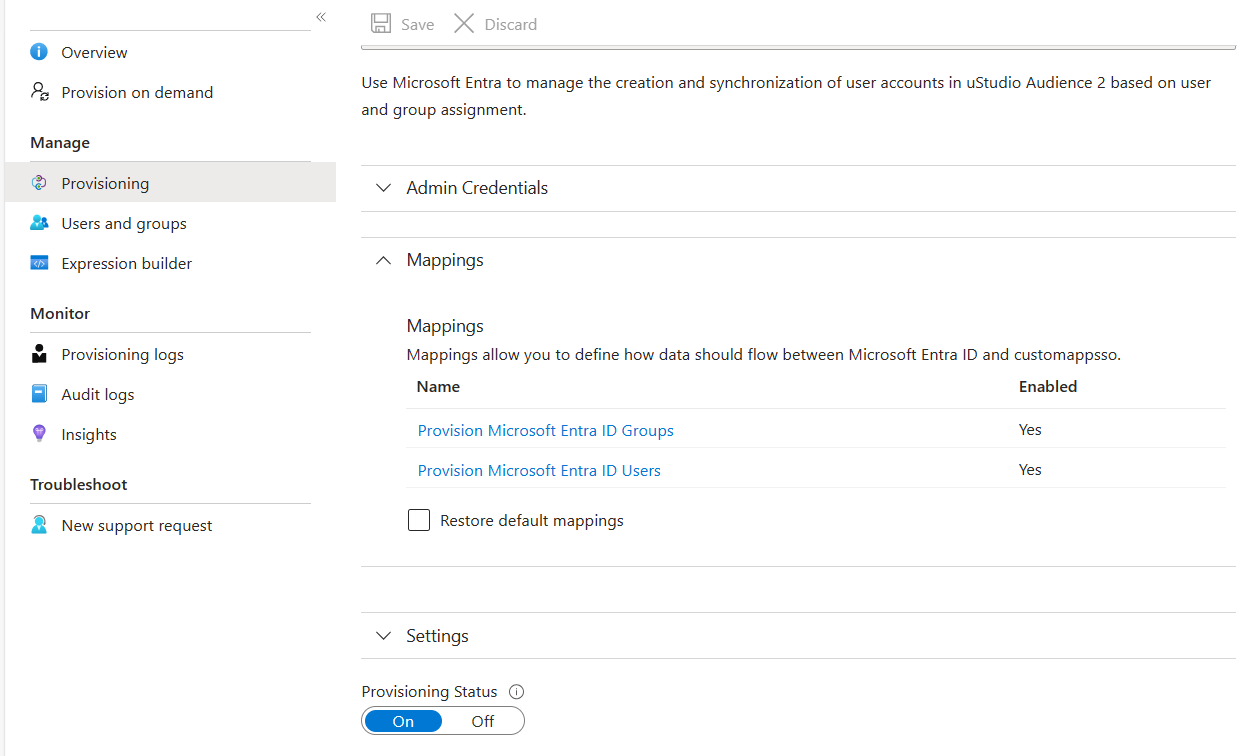1237x756 pixels.
Task: Select Provisioning in the sidebar
Action: pos(170,183)
